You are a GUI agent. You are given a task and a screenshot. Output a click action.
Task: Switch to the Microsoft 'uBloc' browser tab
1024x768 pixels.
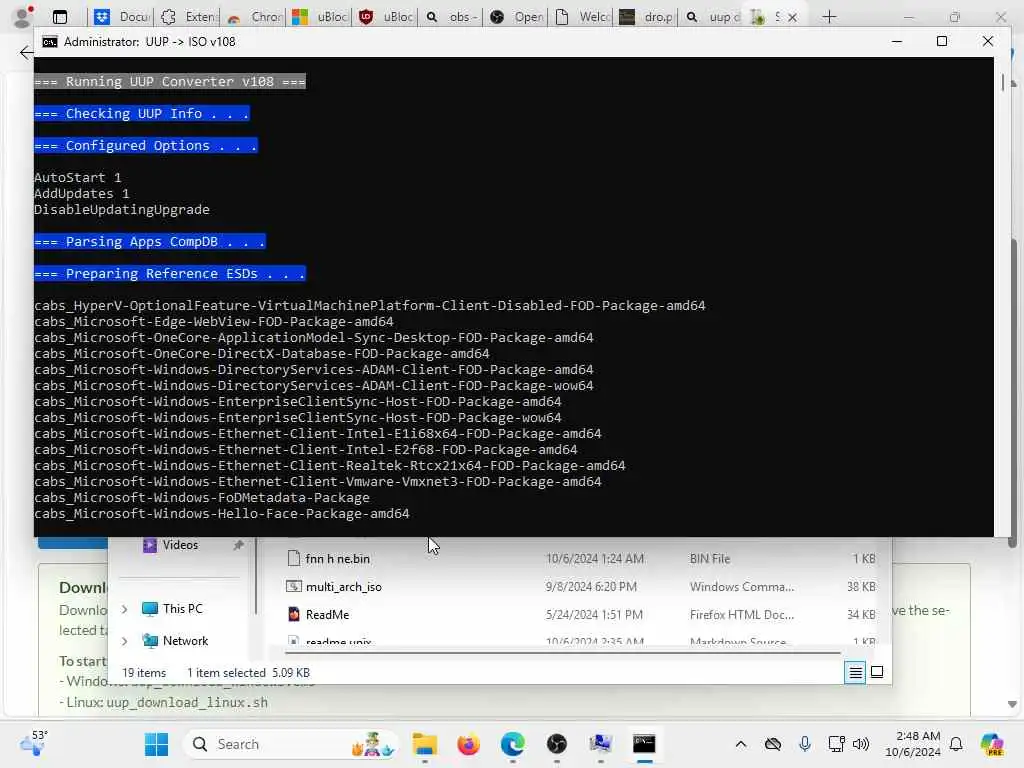[x=319, y=17]
